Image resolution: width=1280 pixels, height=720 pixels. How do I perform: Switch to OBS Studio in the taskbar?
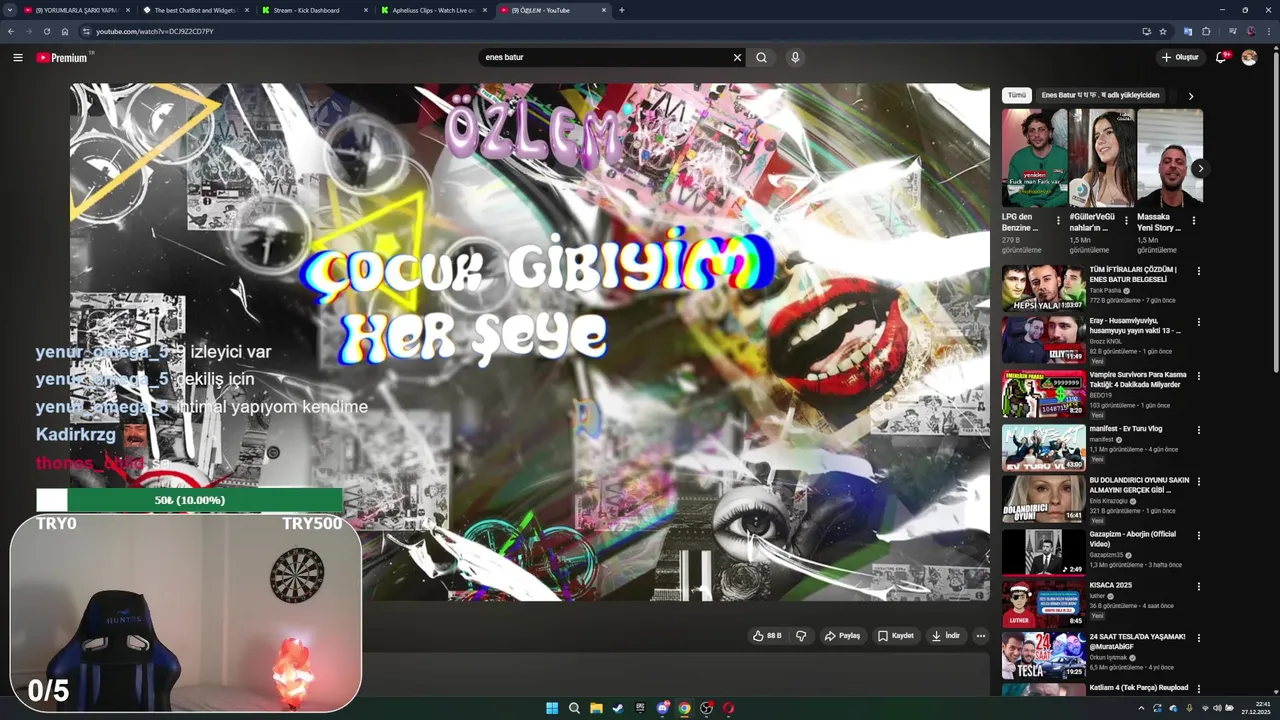706,708
